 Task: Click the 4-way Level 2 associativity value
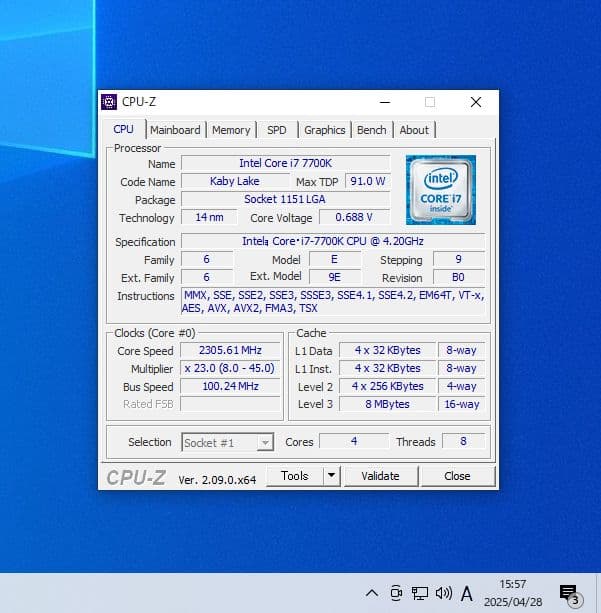coord(462,386)
